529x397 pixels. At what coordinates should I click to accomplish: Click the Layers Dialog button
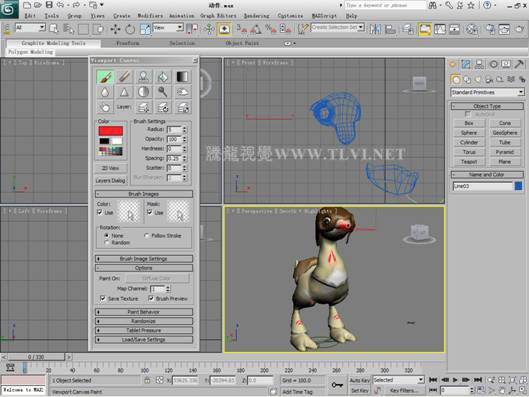point(111,181)
